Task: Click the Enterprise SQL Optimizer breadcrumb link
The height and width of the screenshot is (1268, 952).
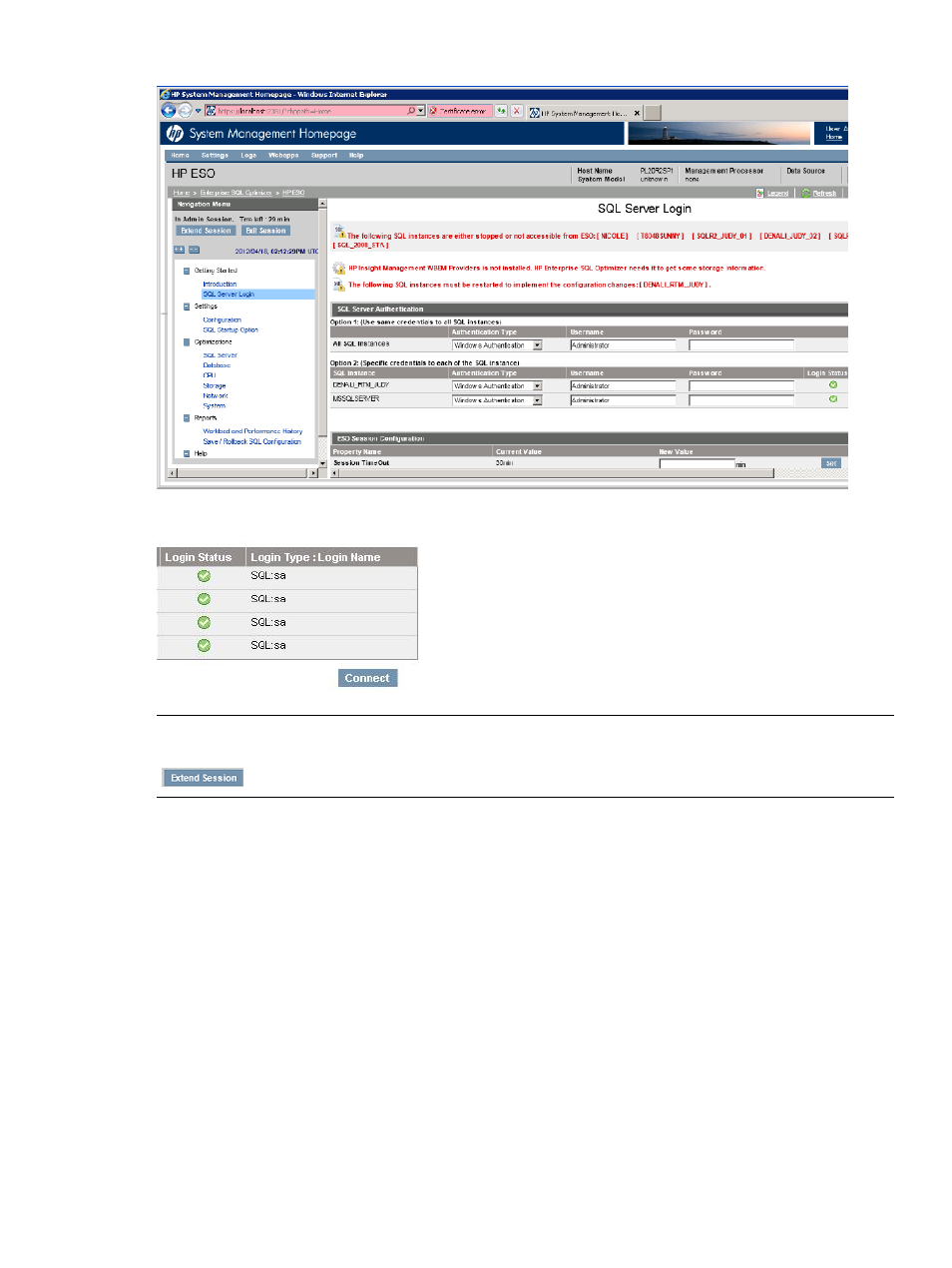Action: 236,193
